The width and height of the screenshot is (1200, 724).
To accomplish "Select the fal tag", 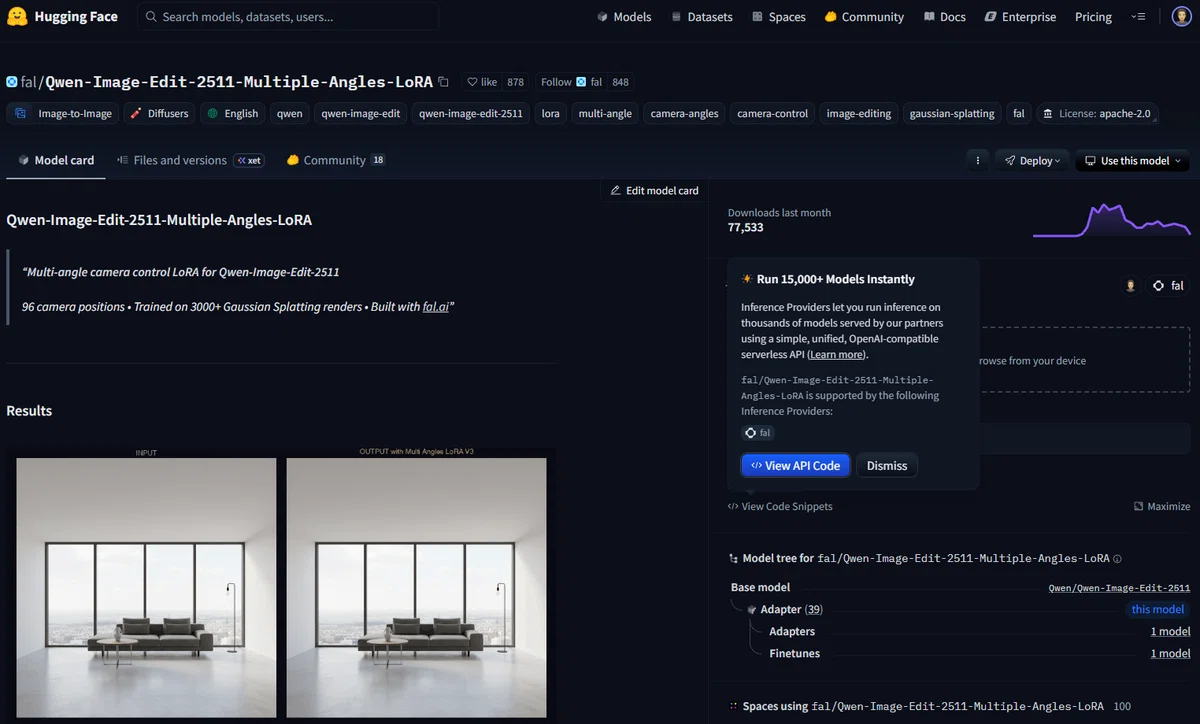I will pos(1018,113).
